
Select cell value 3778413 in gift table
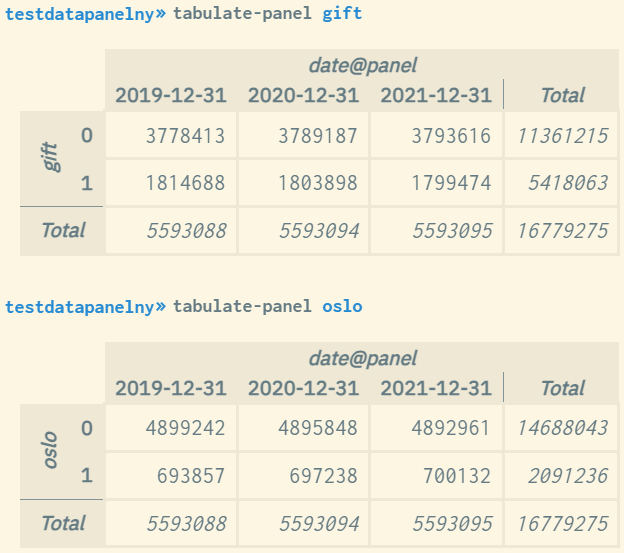[x=185, y=136]
